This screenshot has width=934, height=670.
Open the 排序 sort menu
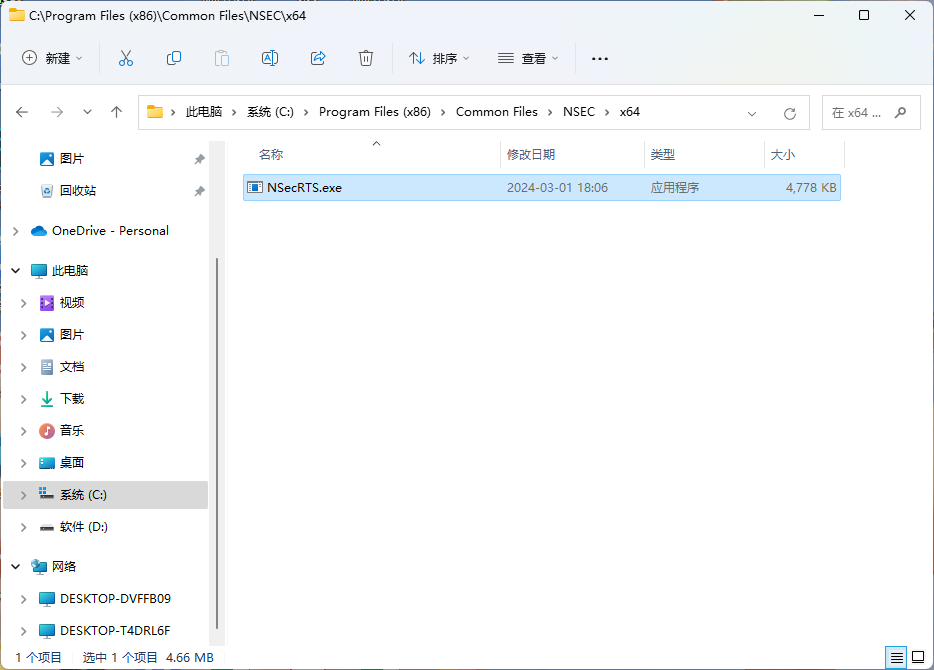[x=439, y=59]
